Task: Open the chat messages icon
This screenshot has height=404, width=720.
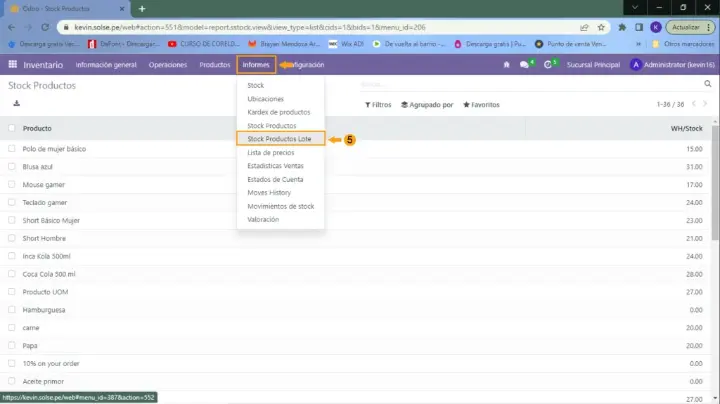Action: coord(524,64)
